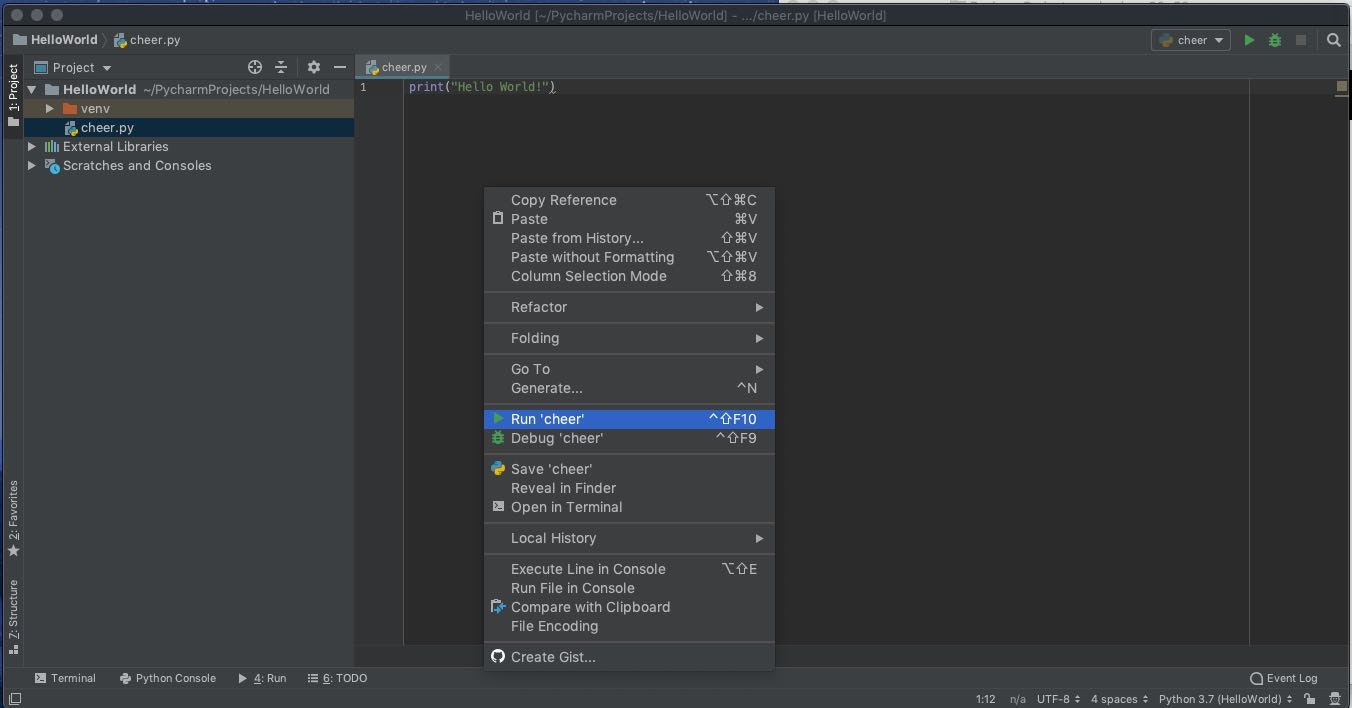
Task: Open the Event Log
Action: pyautogui.click(x=1284, y=678)
